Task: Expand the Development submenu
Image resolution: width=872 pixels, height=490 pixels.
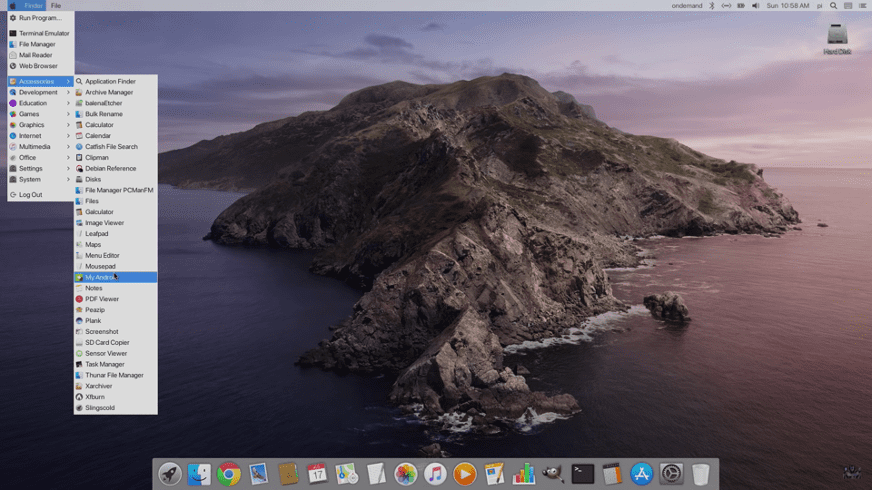Action: pos(39,92)
